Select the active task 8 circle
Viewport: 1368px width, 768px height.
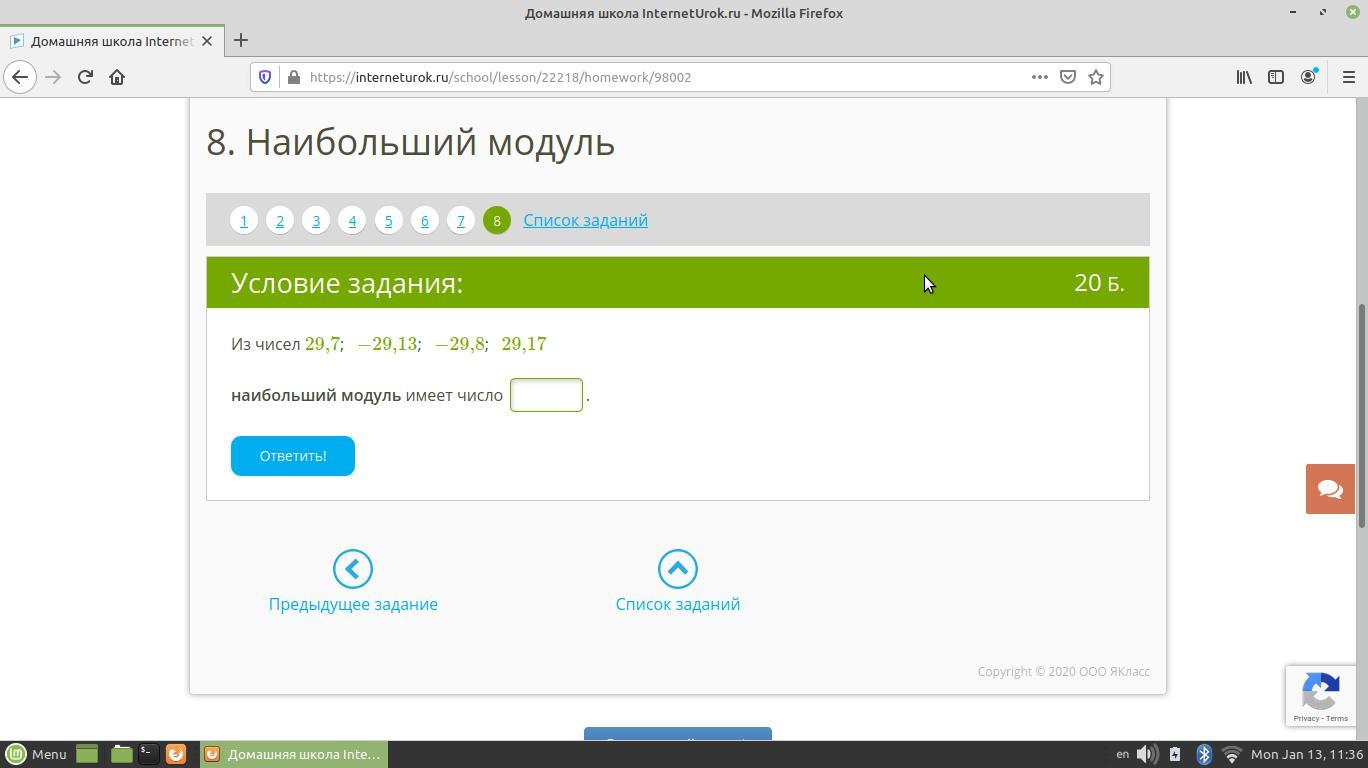point(496,220)
